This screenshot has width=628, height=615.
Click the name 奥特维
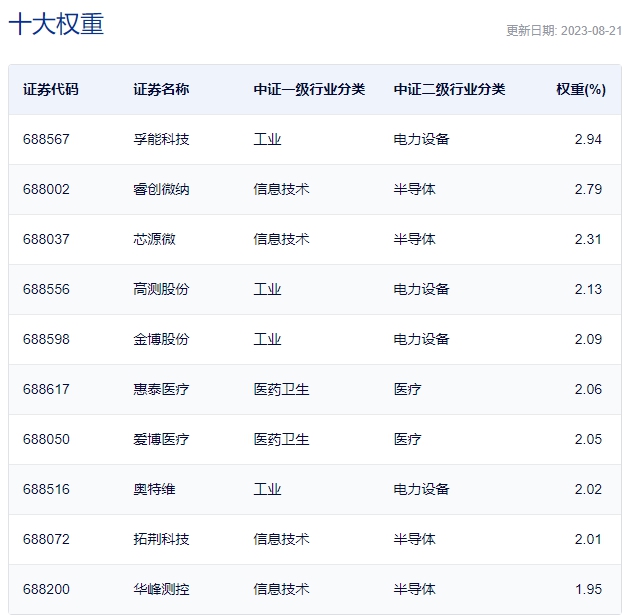click(x=154, y=490)
